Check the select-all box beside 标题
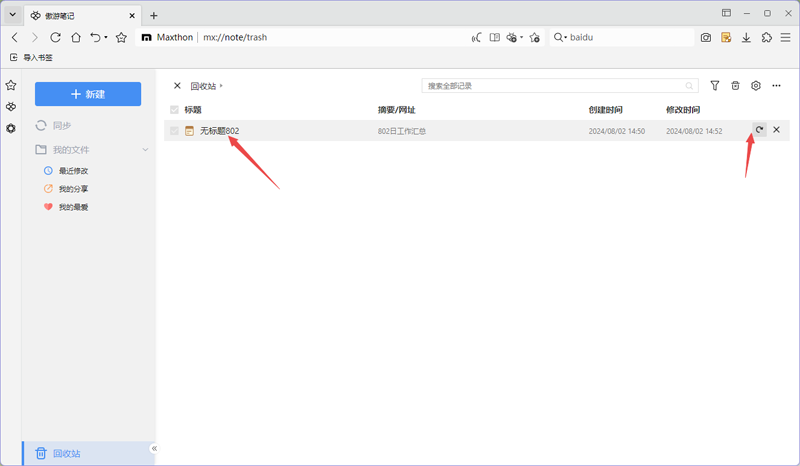Viewport: 800px width, 466px height. tap(175, 109)
